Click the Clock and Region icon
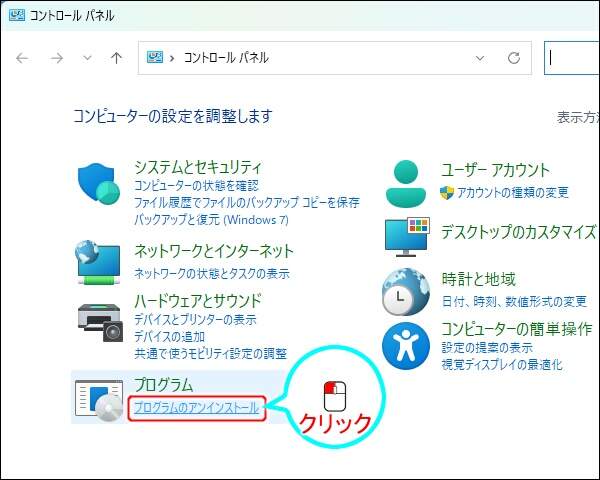The height and width of the screenshot is (480, 600). pos(405,291)
